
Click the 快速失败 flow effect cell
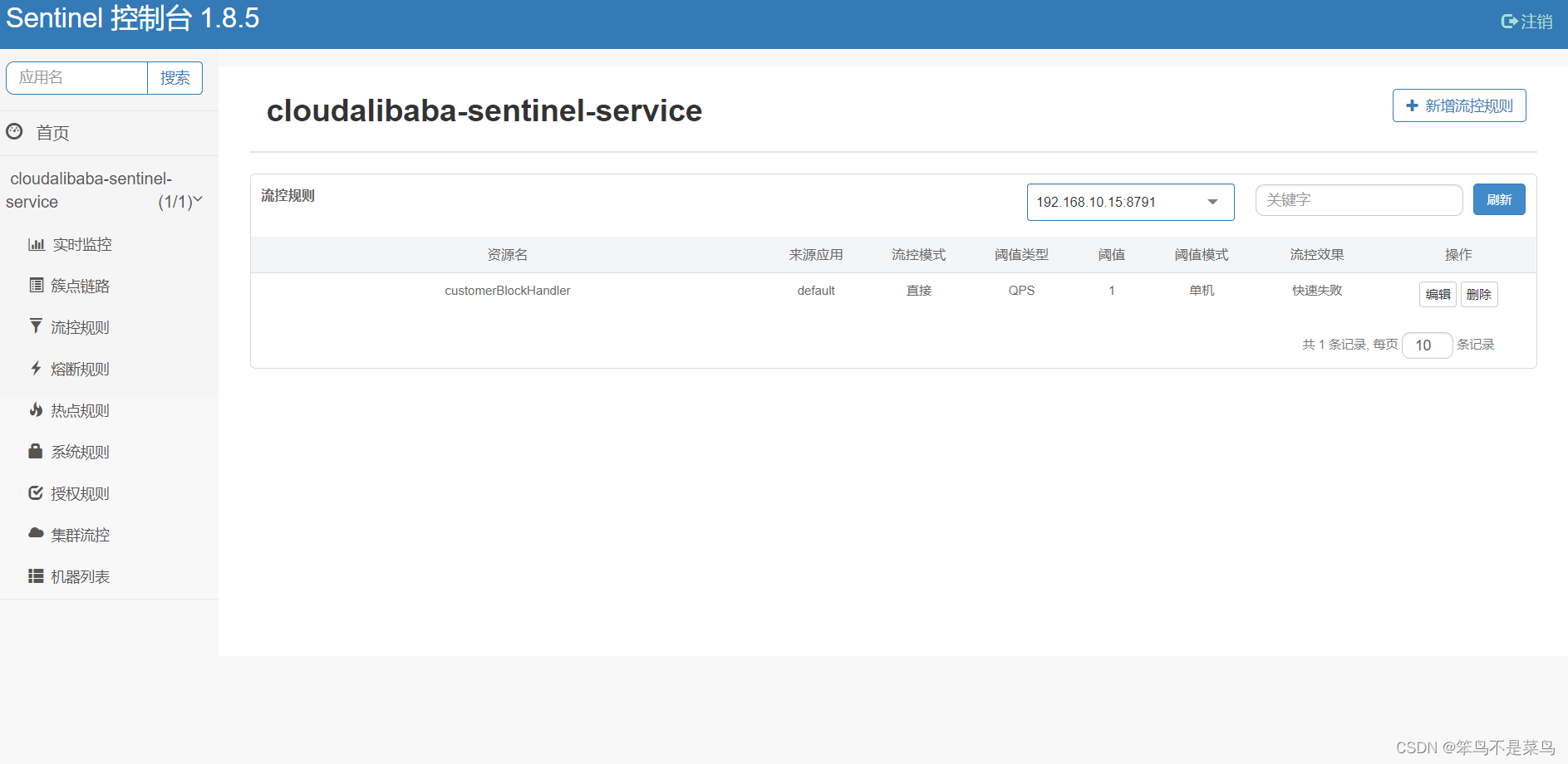tap(1317, 290)
